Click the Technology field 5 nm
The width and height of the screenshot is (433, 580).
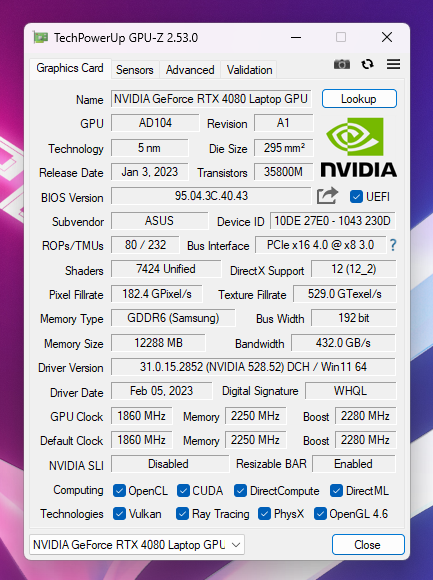[x=149, y=148]
